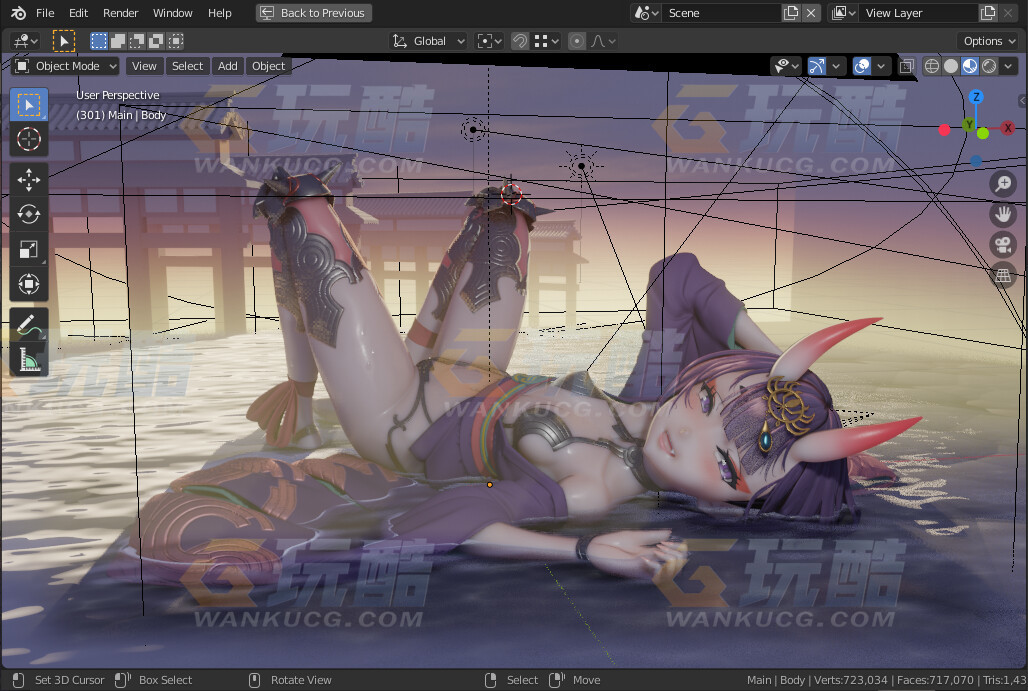Click the red X axis gizmo handle
The height and width of the screenshot is (691, 1028).
tap(1008, 128)
